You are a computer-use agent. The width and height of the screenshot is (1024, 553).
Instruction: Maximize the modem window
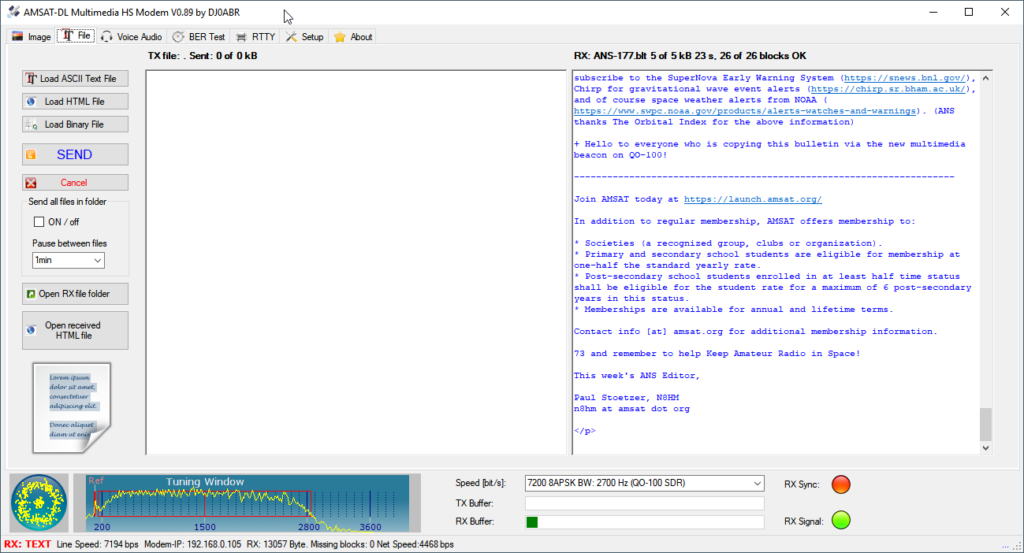pyautogui.click(x=969, y=12)
